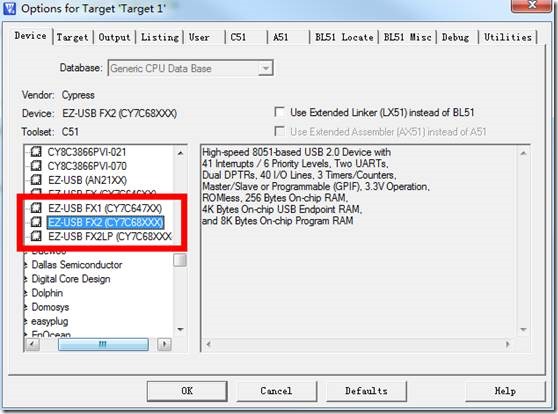Screen dimensions: 558x414
Task: Select easyplug vendor entry
Action: [x=49, y=321]
